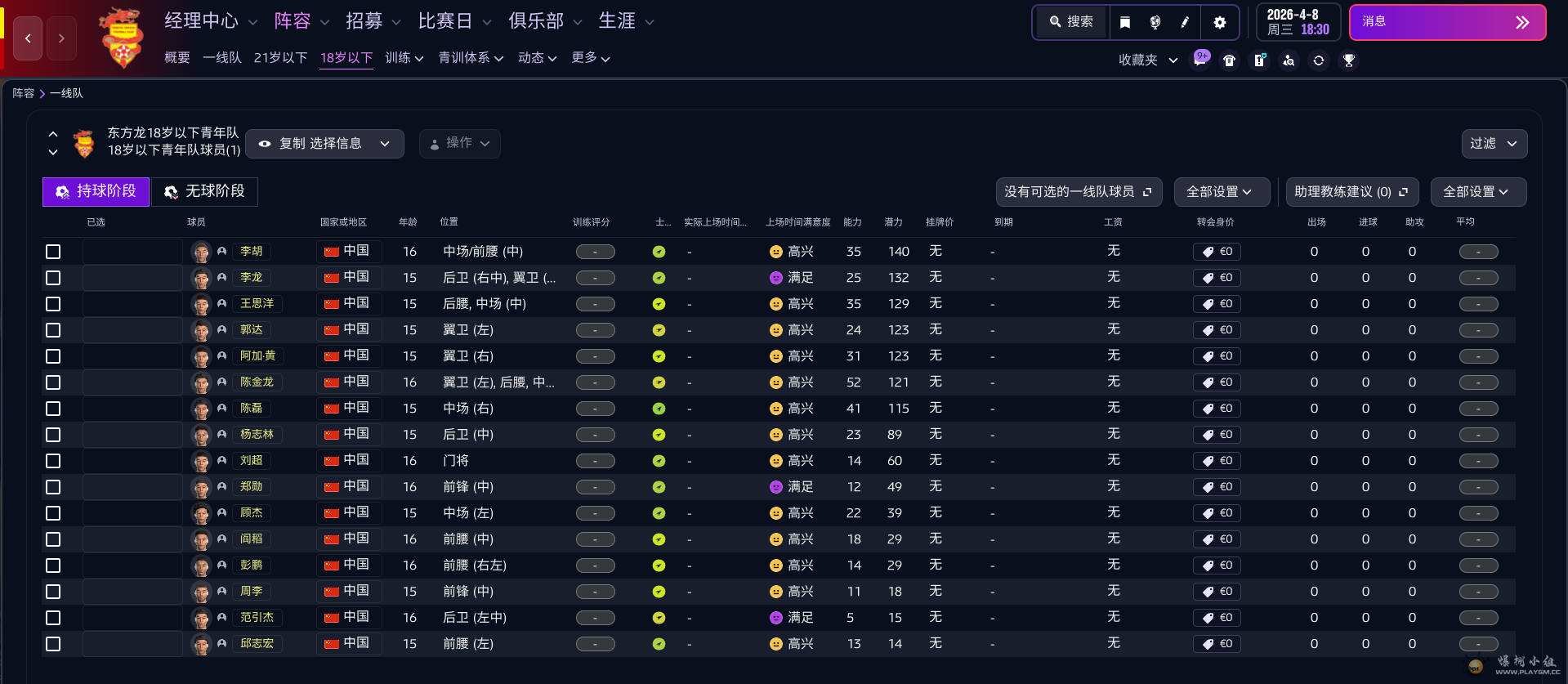Open the 21岁以下 squad tab

coord(280,58)
